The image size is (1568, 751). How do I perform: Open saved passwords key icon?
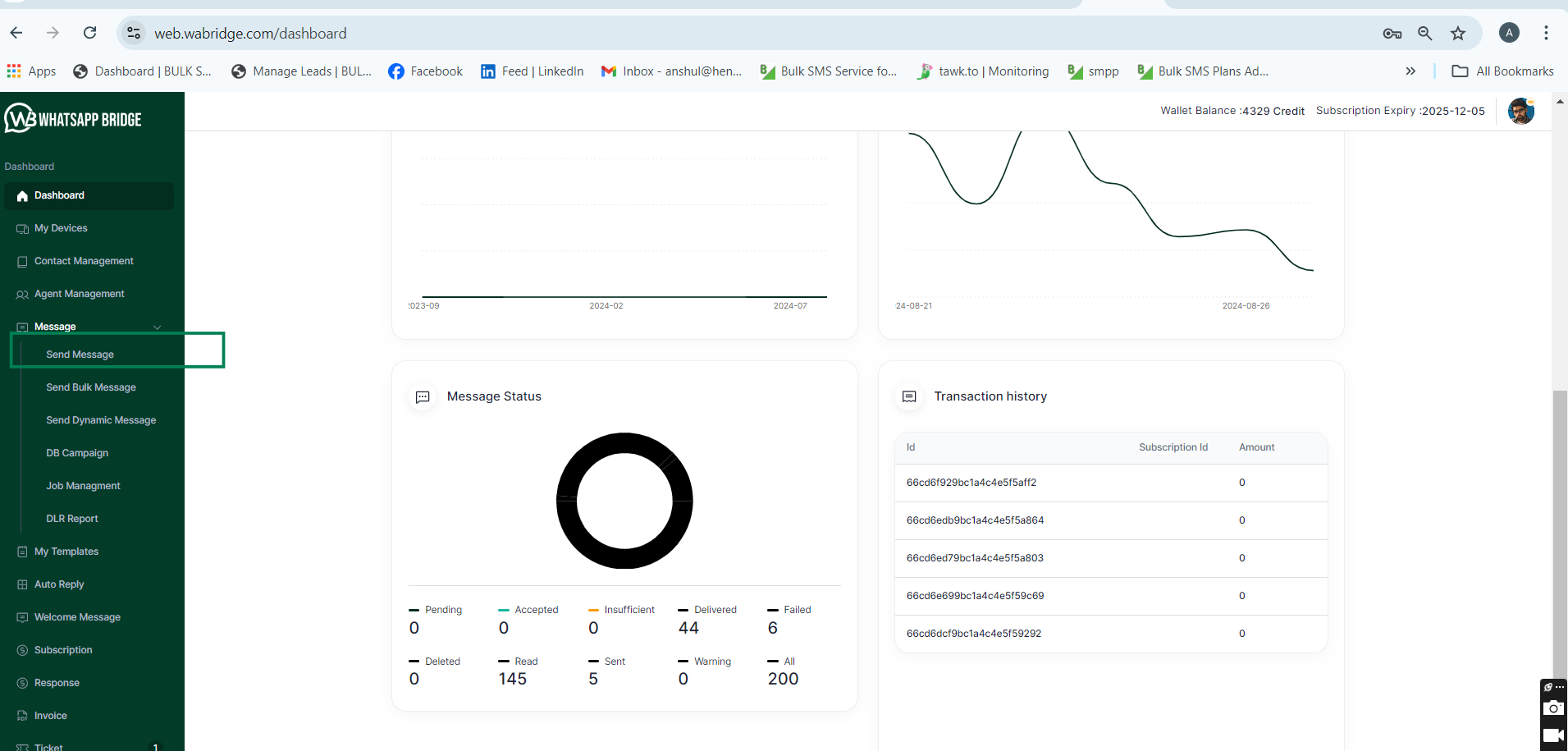(1392, 34)
